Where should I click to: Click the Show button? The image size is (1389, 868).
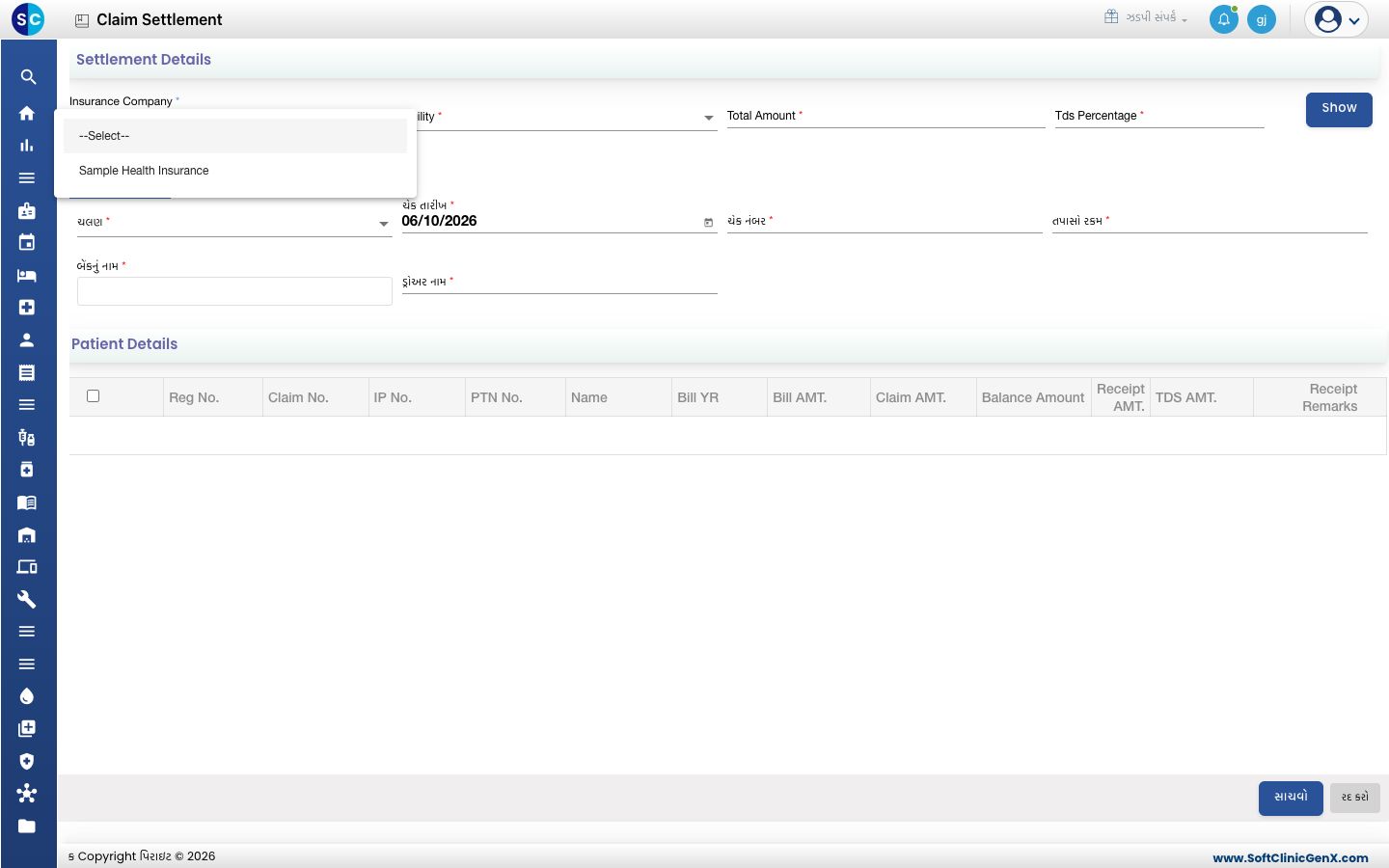pyautogui.click(x=1339, y=109)
